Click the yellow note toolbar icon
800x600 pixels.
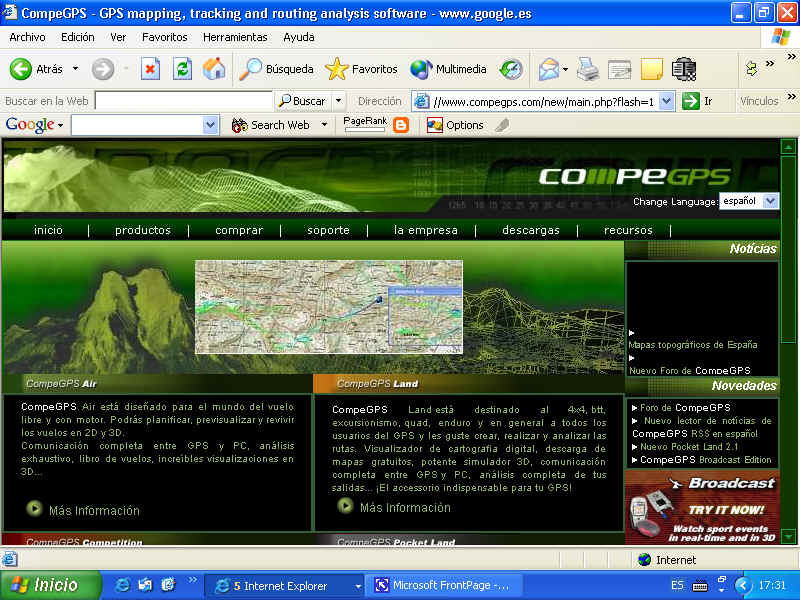tap(652, 69)
